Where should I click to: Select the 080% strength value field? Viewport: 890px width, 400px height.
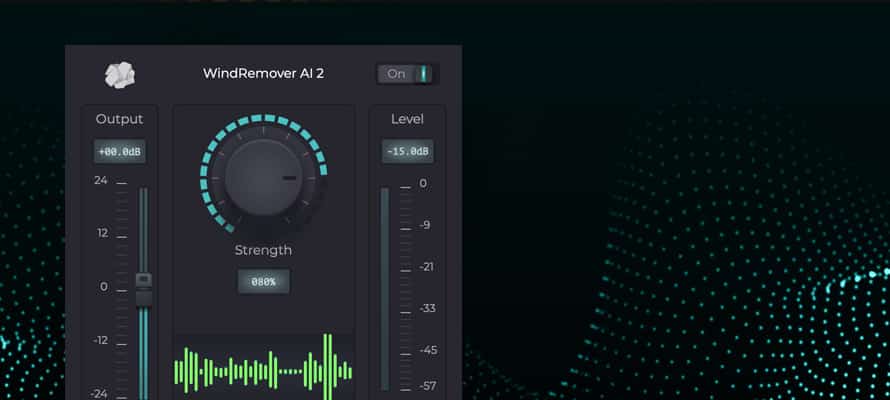[263, 281]
